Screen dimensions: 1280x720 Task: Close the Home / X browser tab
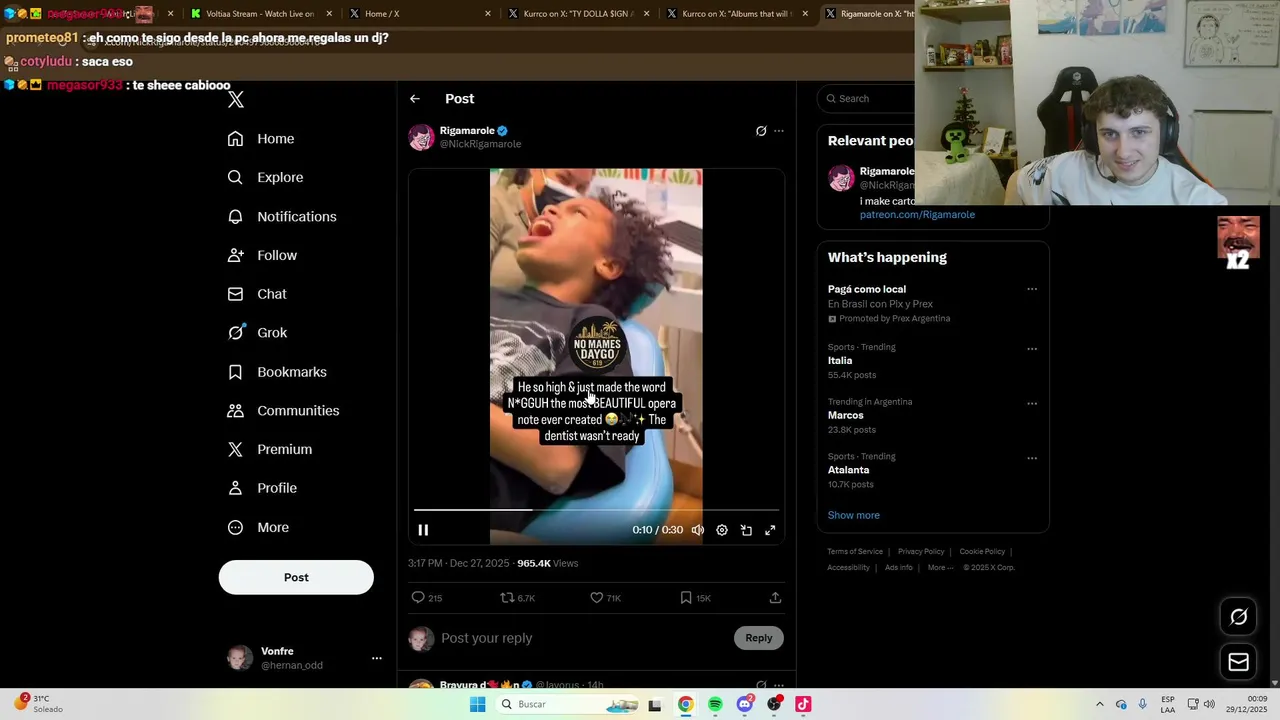488,14
